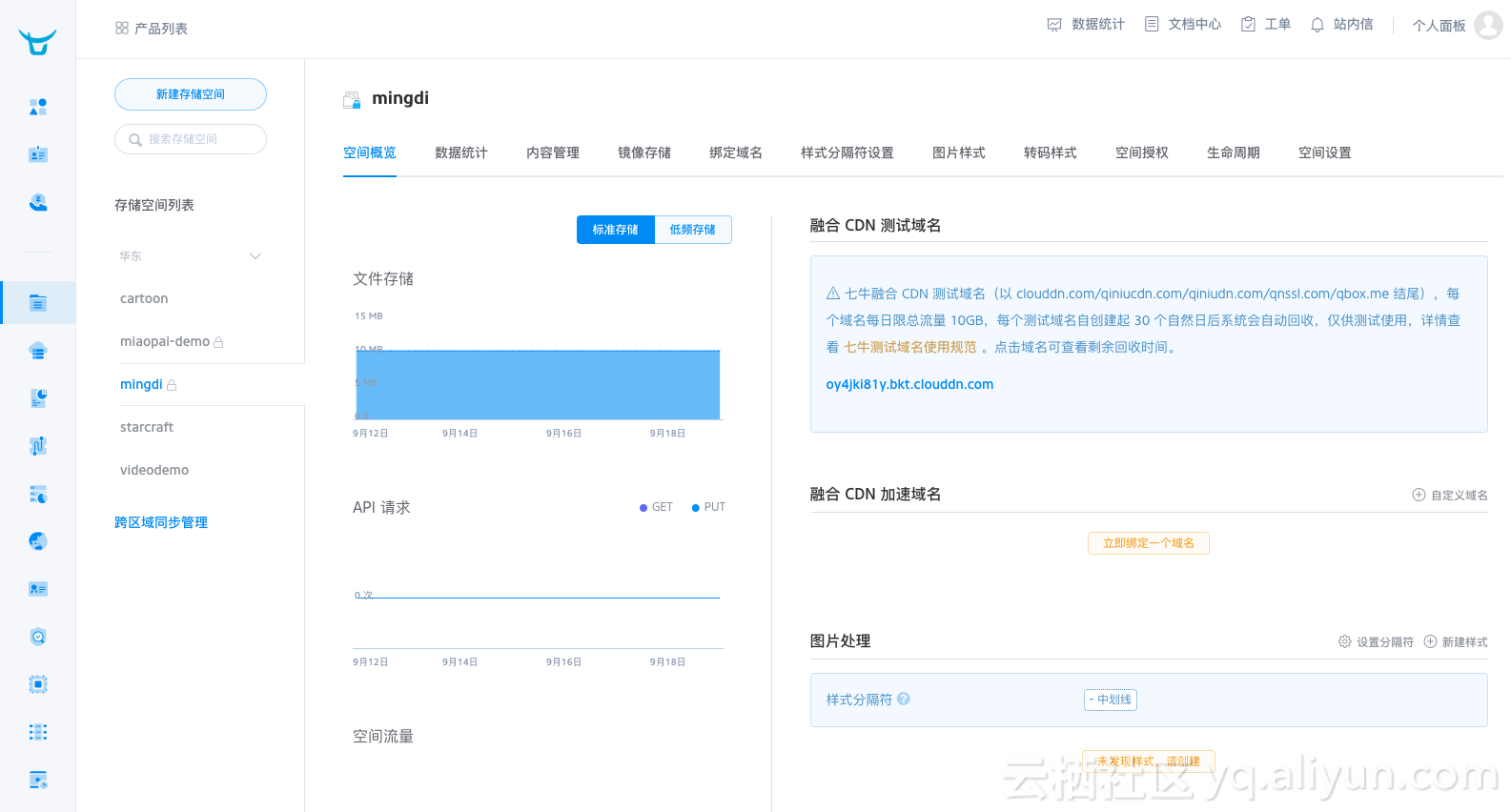This screenshot has height=812, width=1511.
Task: Click the document center icon
Action: 1152,24
